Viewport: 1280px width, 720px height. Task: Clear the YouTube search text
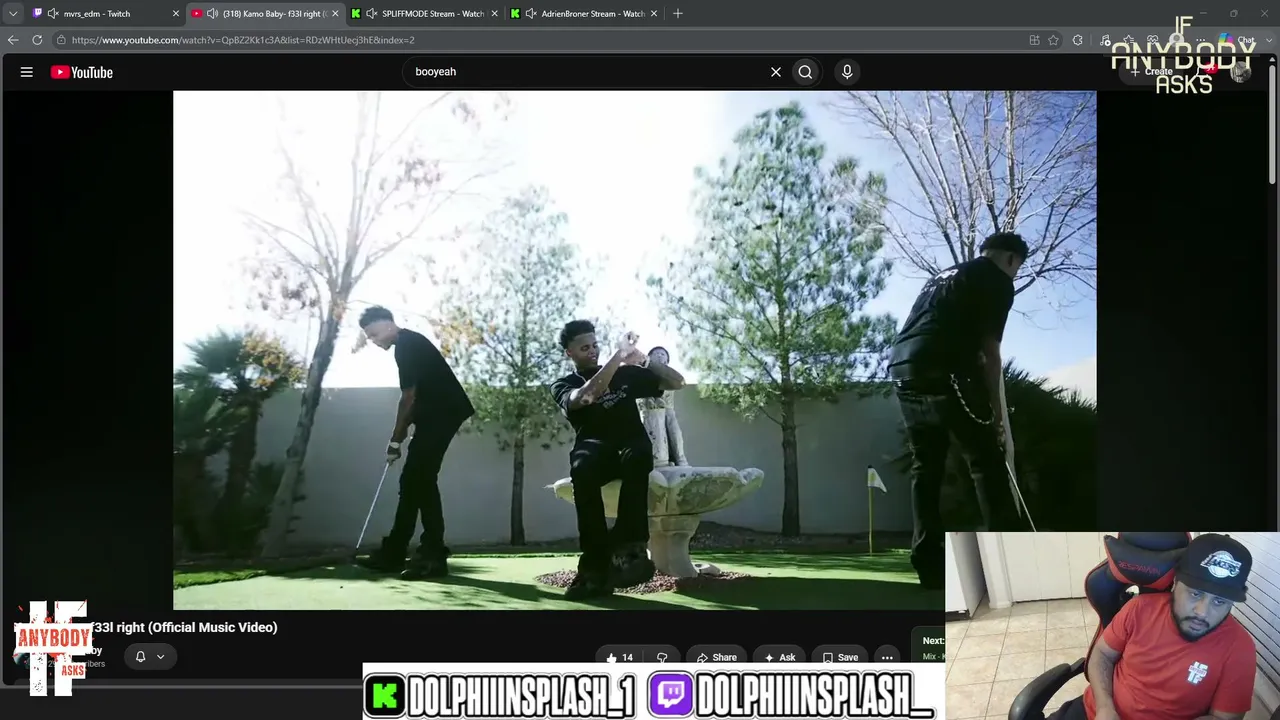coord(775,72)
